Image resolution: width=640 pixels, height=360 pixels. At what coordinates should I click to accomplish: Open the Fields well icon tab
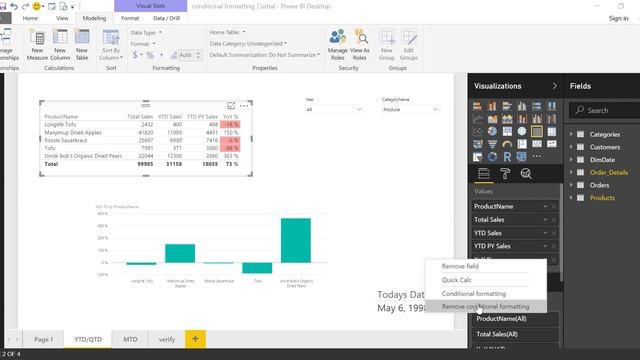pyautogui.click(x=484, y=174)
